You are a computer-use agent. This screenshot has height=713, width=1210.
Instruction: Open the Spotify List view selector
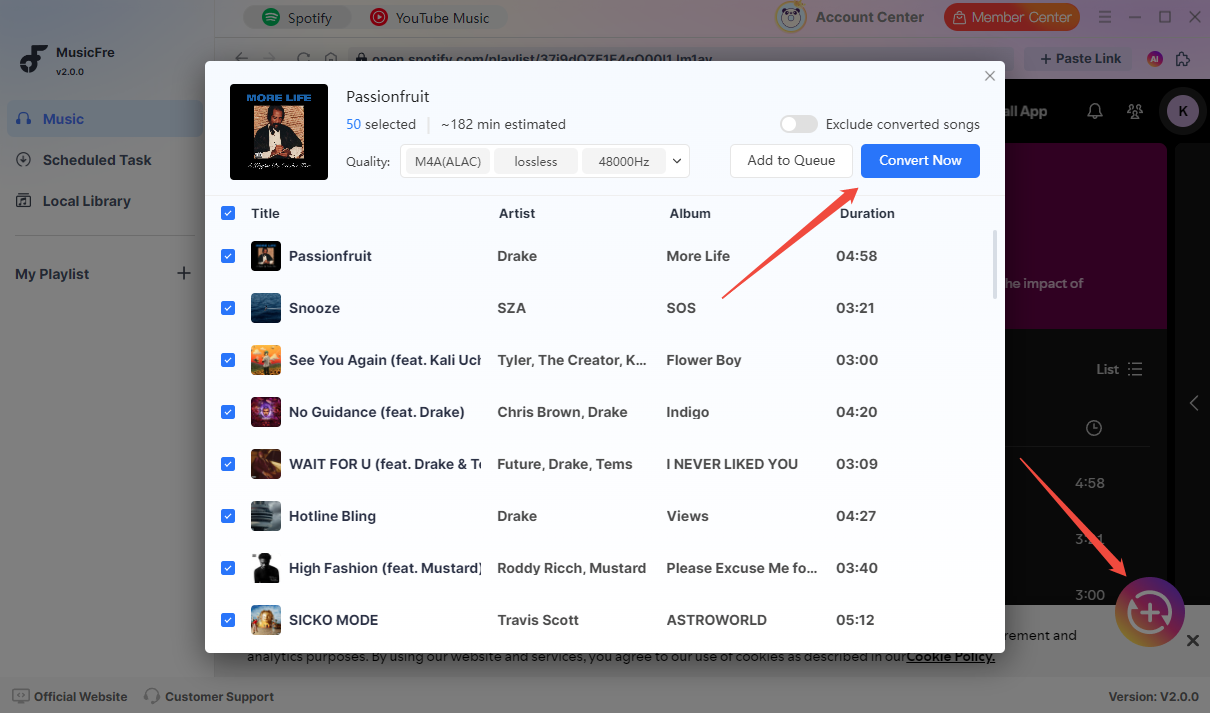click(x=1119, y=369)
